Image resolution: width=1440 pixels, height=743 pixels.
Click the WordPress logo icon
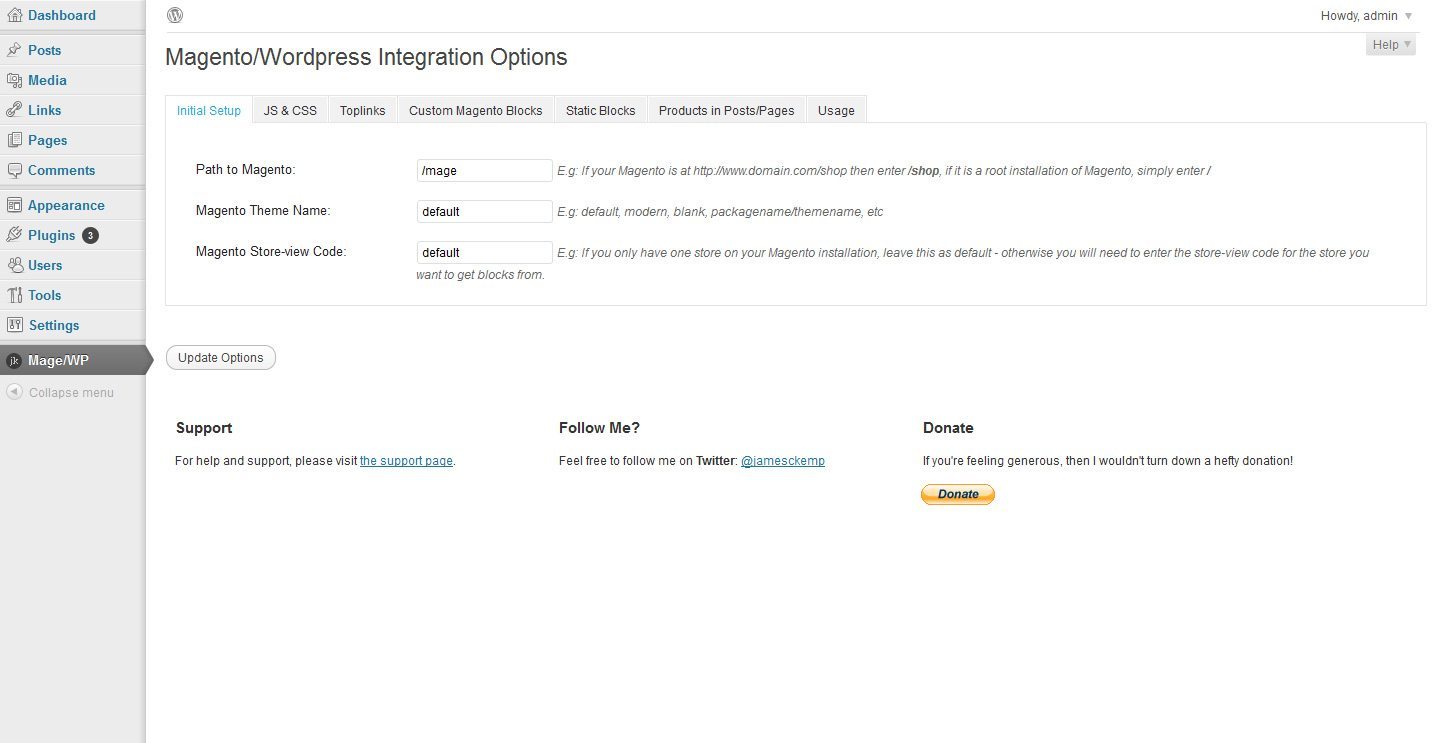click(175, 15)
